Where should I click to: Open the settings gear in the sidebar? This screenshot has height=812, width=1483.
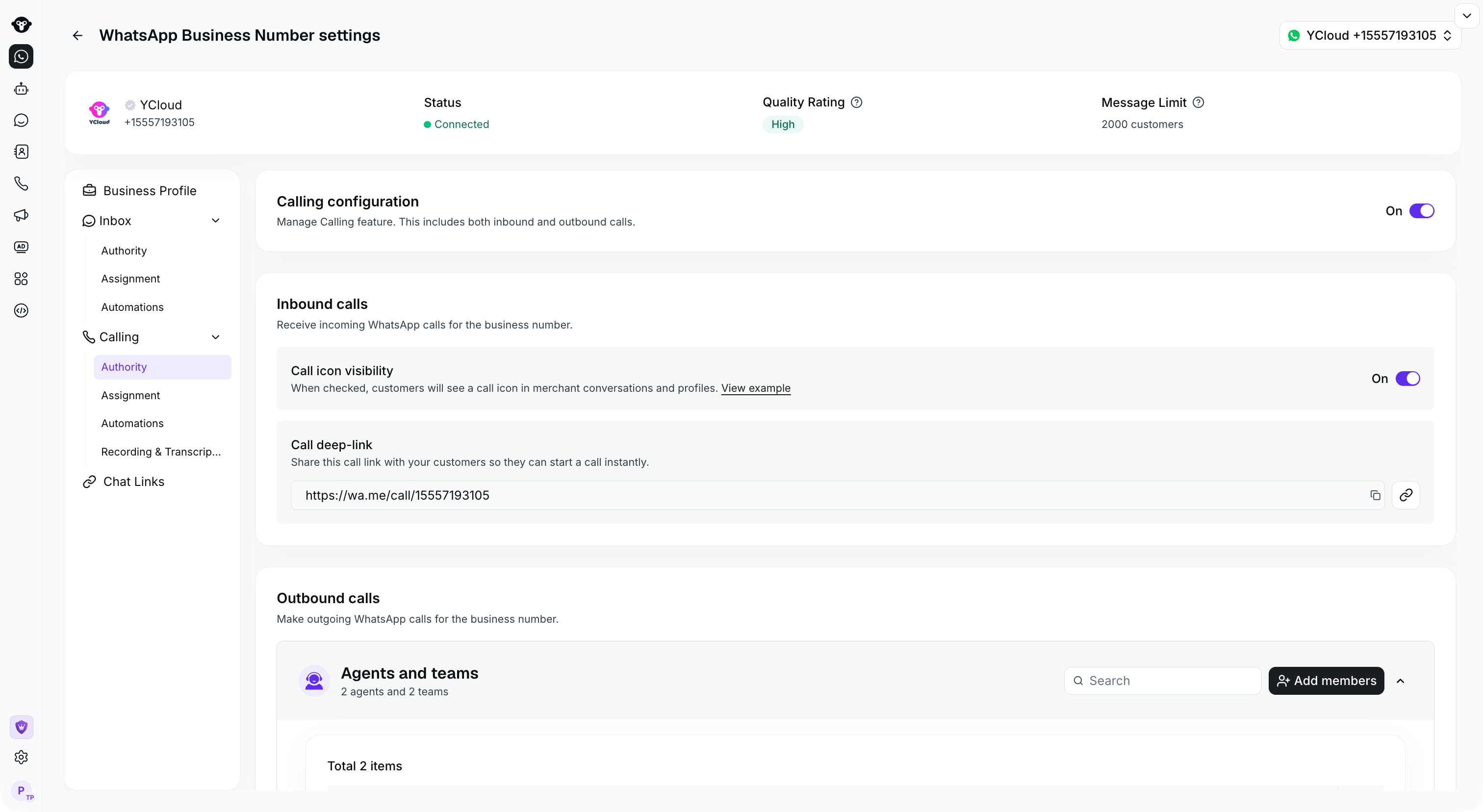pos(21,758)
